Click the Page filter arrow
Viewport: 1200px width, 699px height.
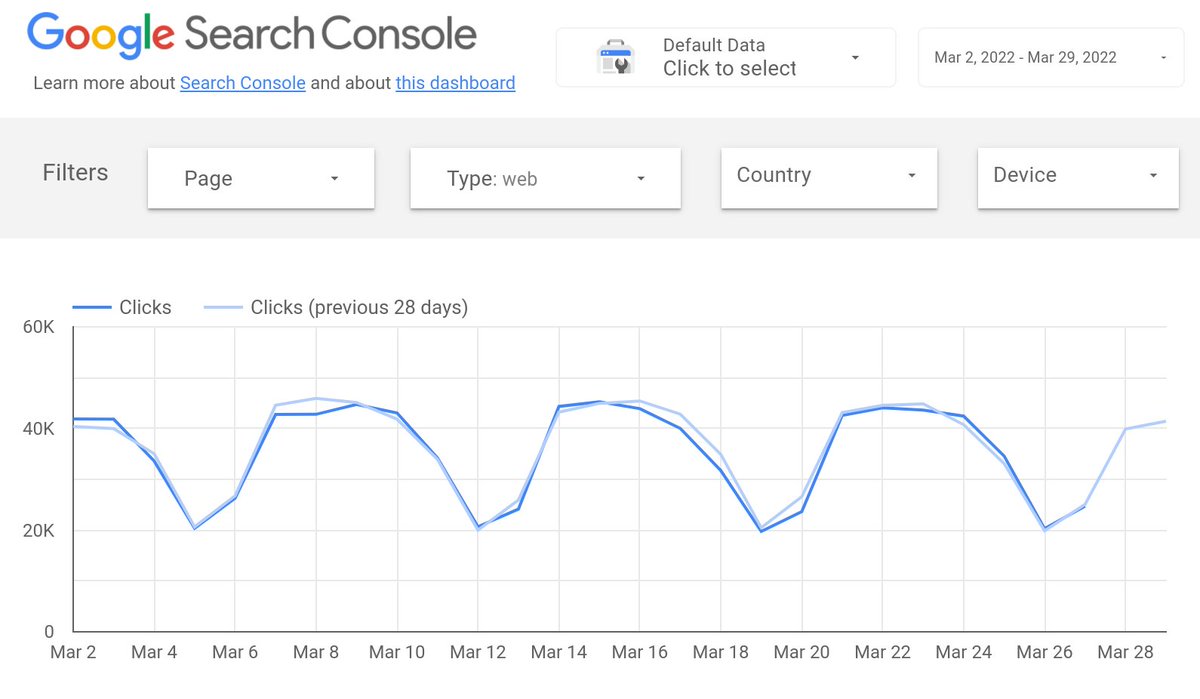pos(334,178)
